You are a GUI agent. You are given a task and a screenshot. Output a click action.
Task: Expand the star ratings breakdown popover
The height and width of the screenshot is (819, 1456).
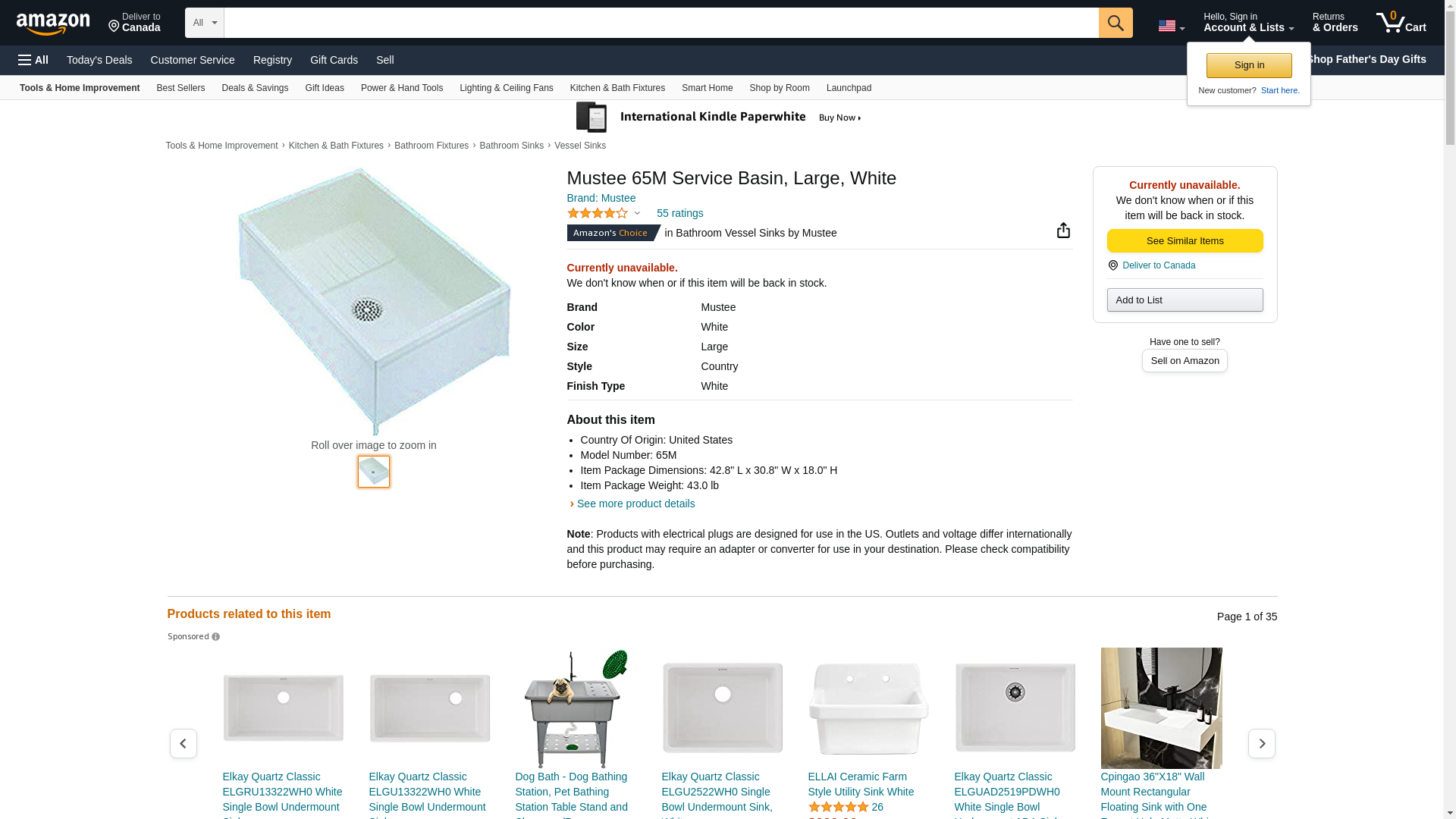[637, 213]
